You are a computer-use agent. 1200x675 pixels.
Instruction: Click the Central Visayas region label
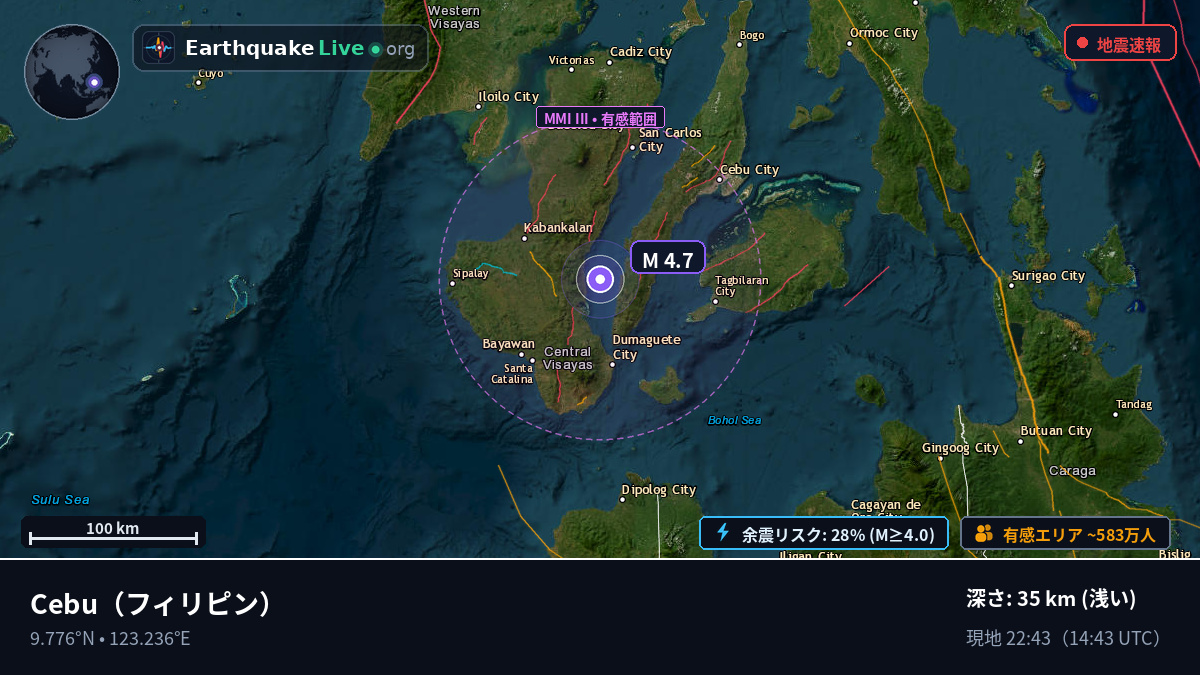click(x=568, y=358)
